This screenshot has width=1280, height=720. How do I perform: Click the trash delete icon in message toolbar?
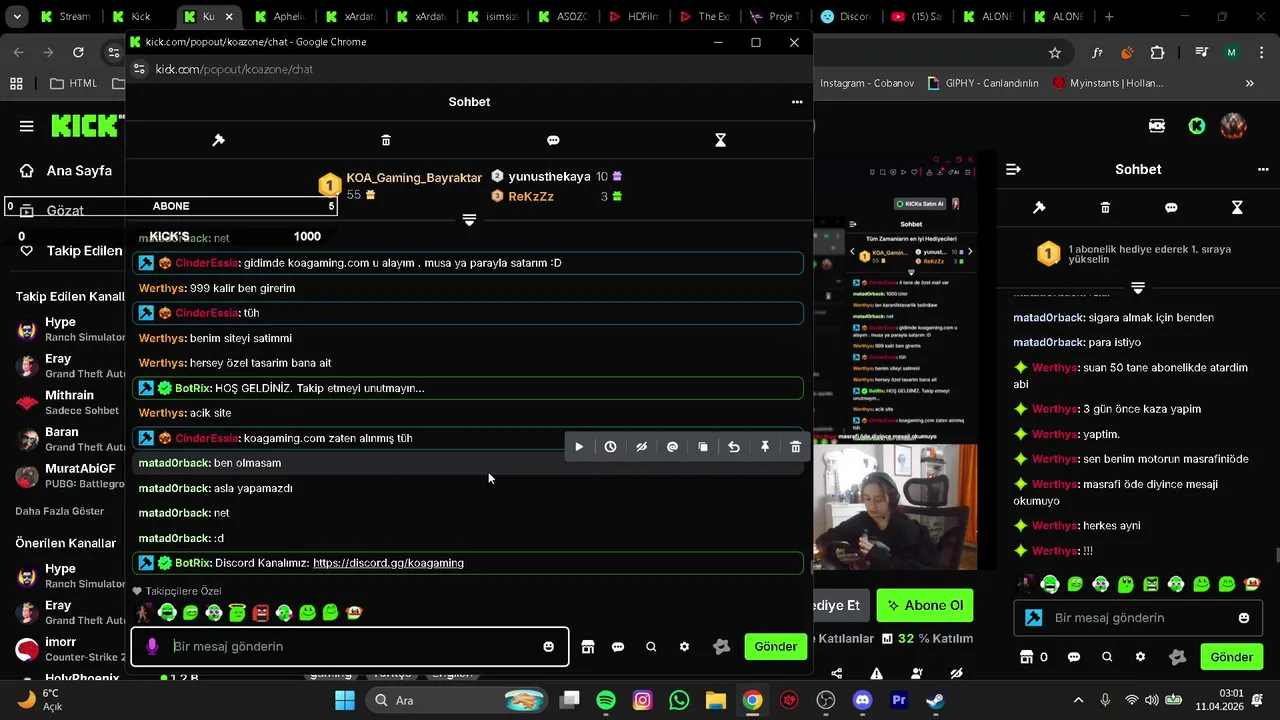click(796, 447)
